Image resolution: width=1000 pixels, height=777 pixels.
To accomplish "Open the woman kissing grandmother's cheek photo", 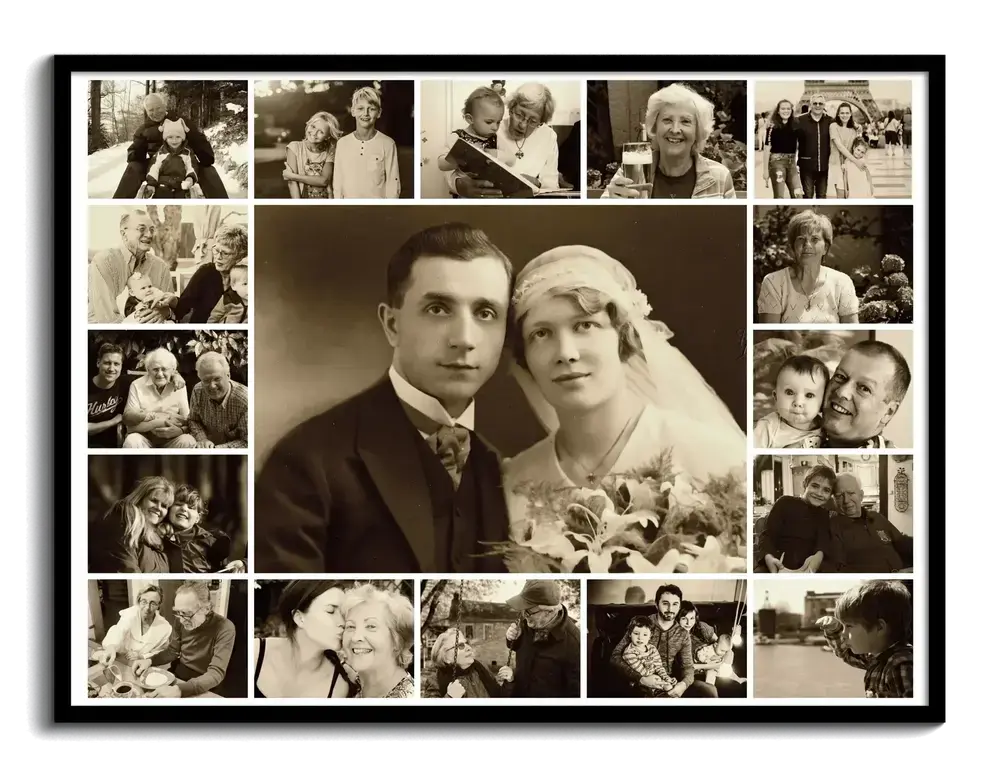I will click(x=334, y=638).
